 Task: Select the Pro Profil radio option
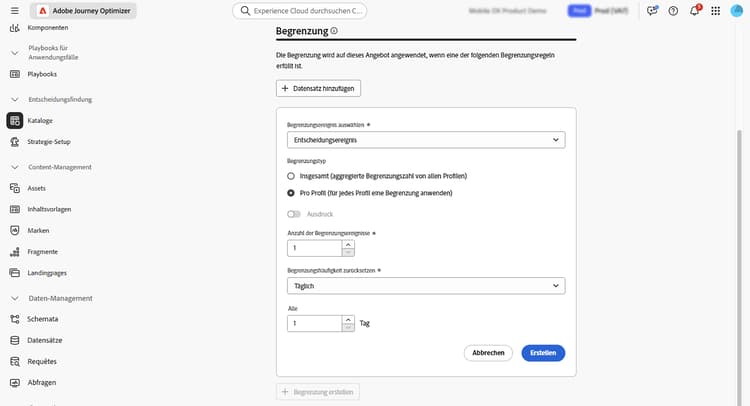point(291,193)
